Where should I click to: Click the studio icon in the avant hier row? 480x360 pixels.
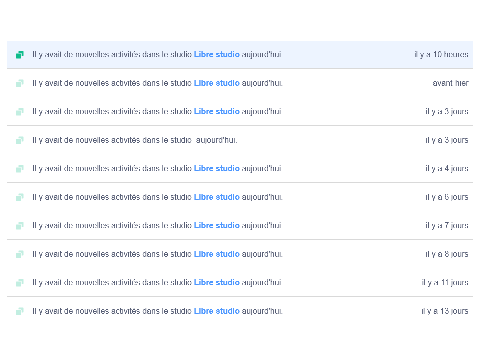(20, 83)
